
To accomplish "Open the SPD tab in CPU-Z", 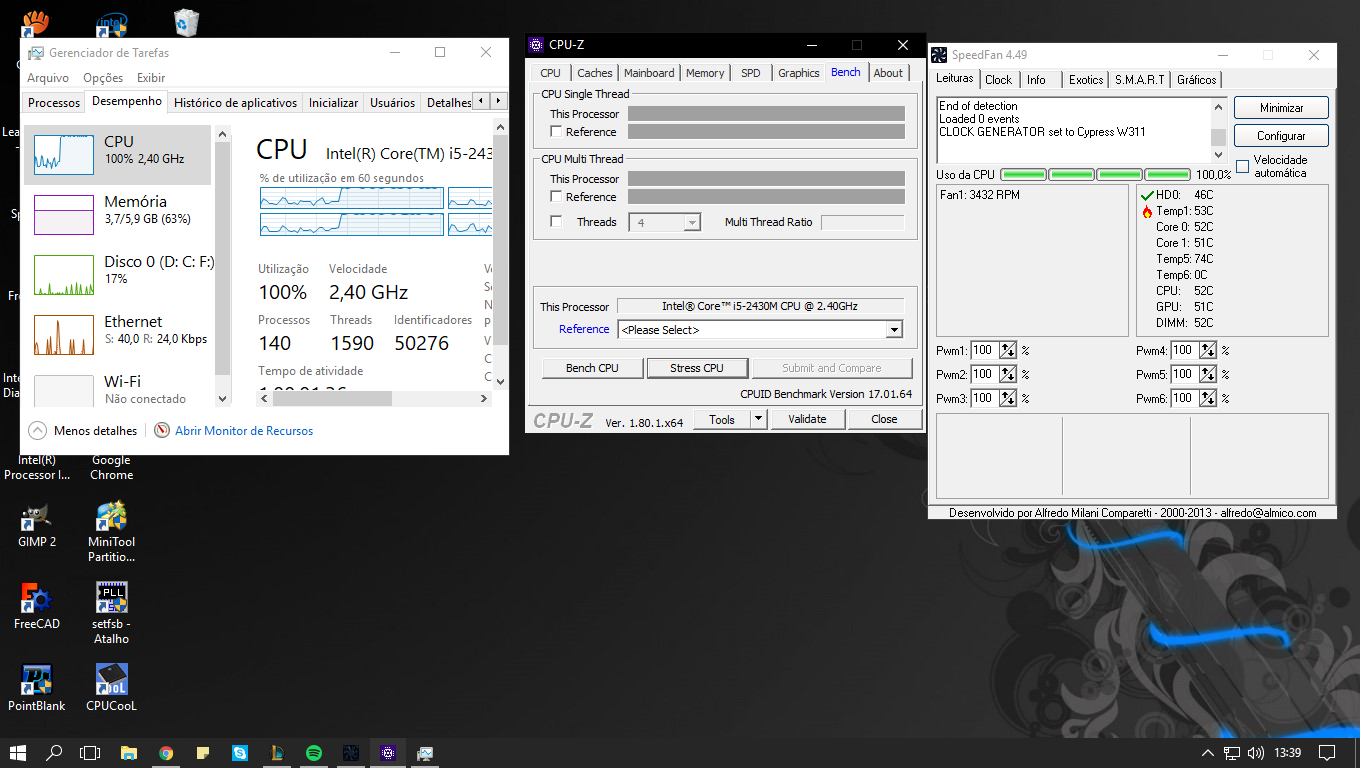I will click(750, 73).
